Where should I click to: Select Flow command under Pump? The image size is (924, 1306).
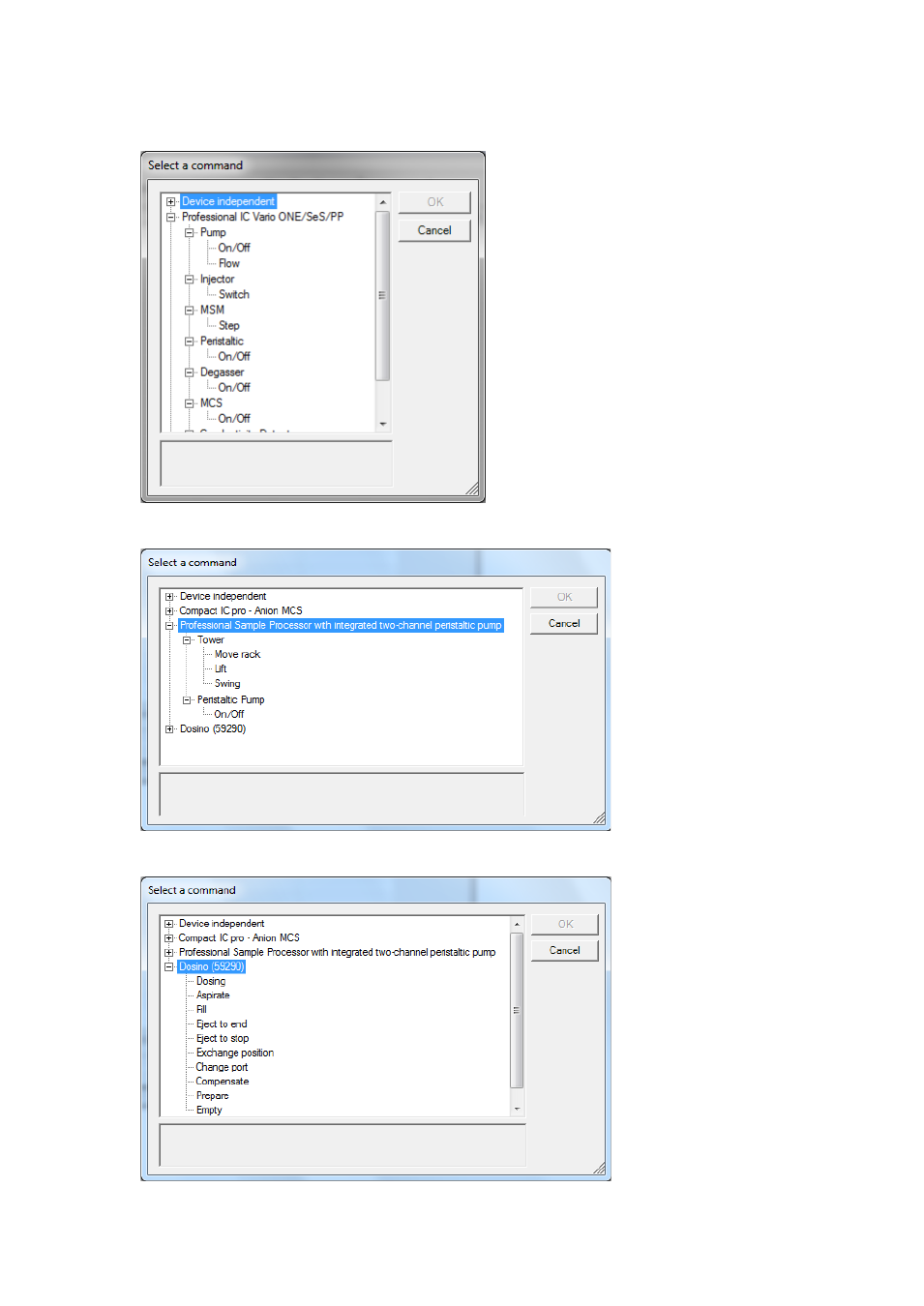coord(229,263)
